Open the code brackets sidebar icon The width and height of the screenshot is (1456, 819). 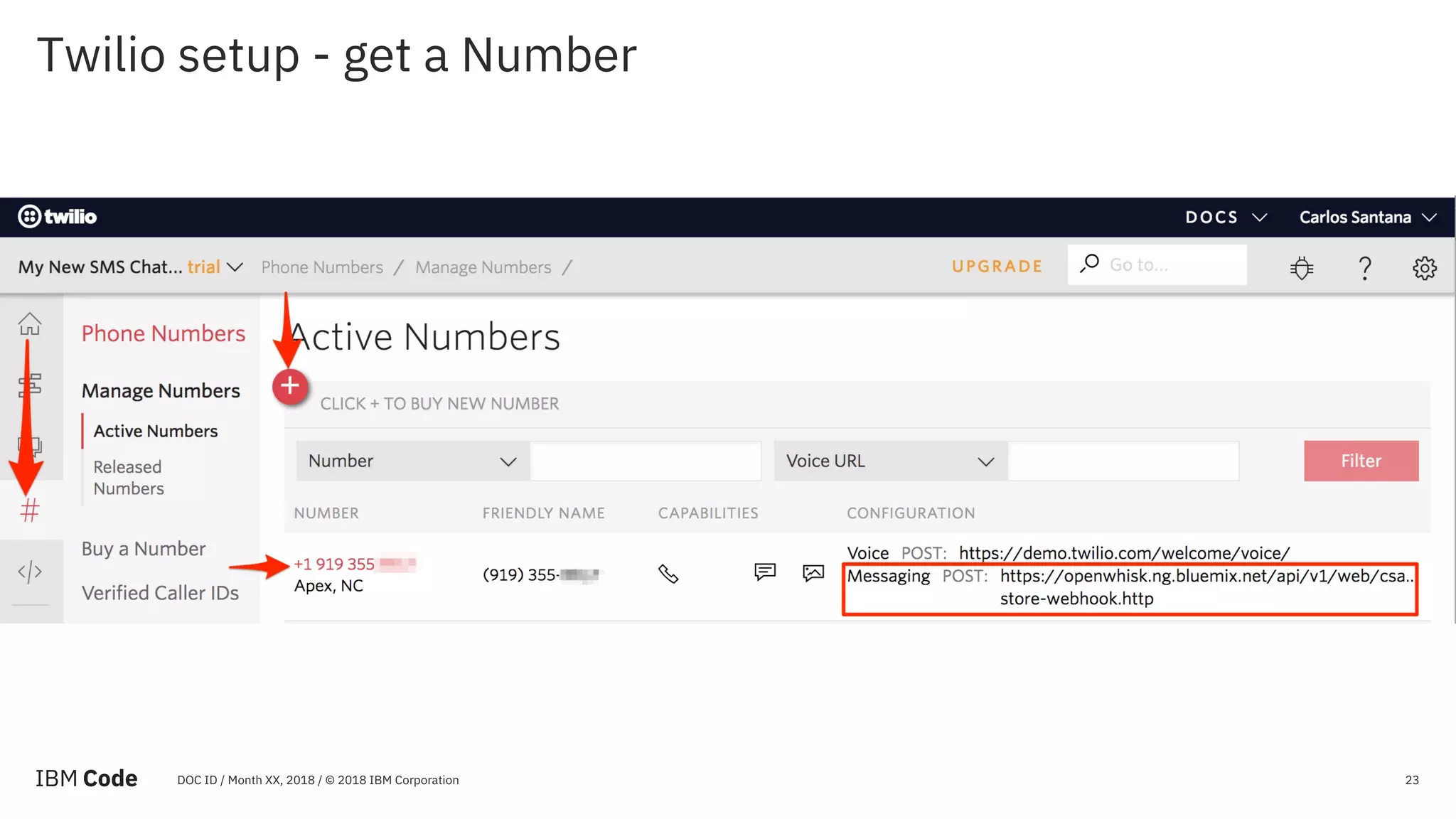click(x=30, y=572)
